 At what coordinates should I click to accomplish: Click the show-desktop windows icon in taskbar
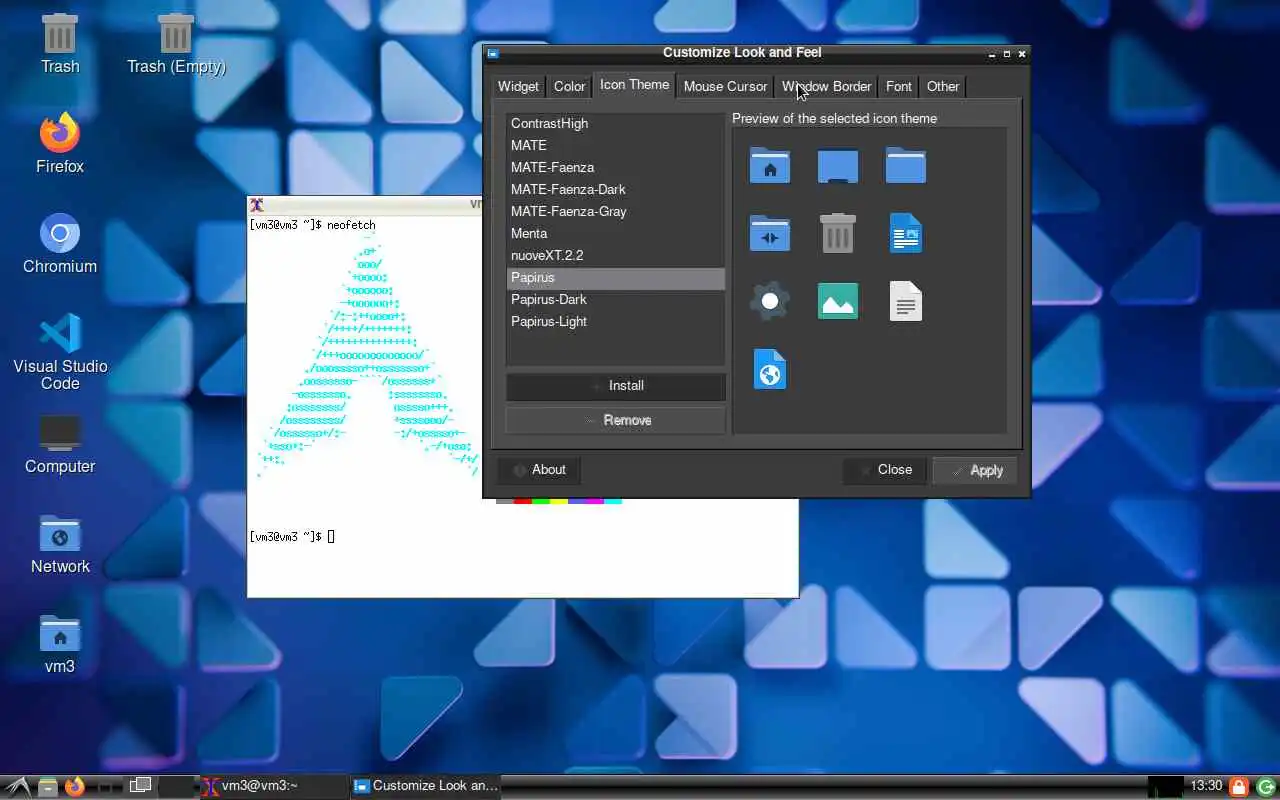(x=140, y=786)
